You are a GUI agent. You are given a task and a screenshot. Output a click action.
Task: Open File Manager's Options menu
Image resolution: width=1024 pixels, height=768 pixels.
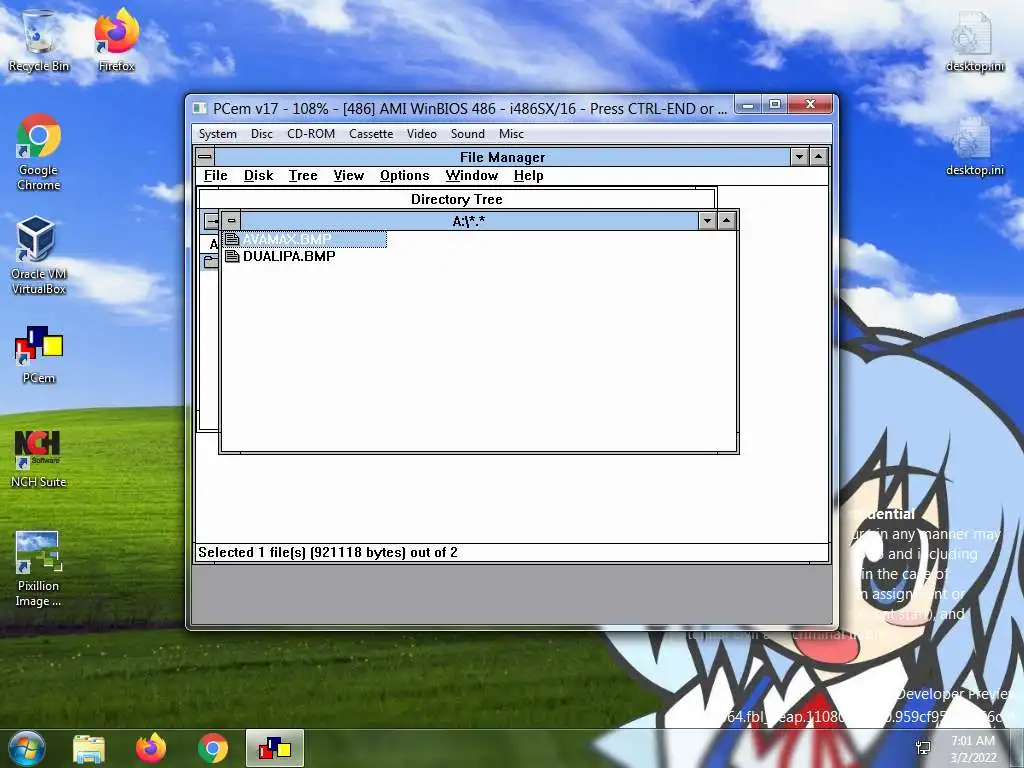[405, 176]
